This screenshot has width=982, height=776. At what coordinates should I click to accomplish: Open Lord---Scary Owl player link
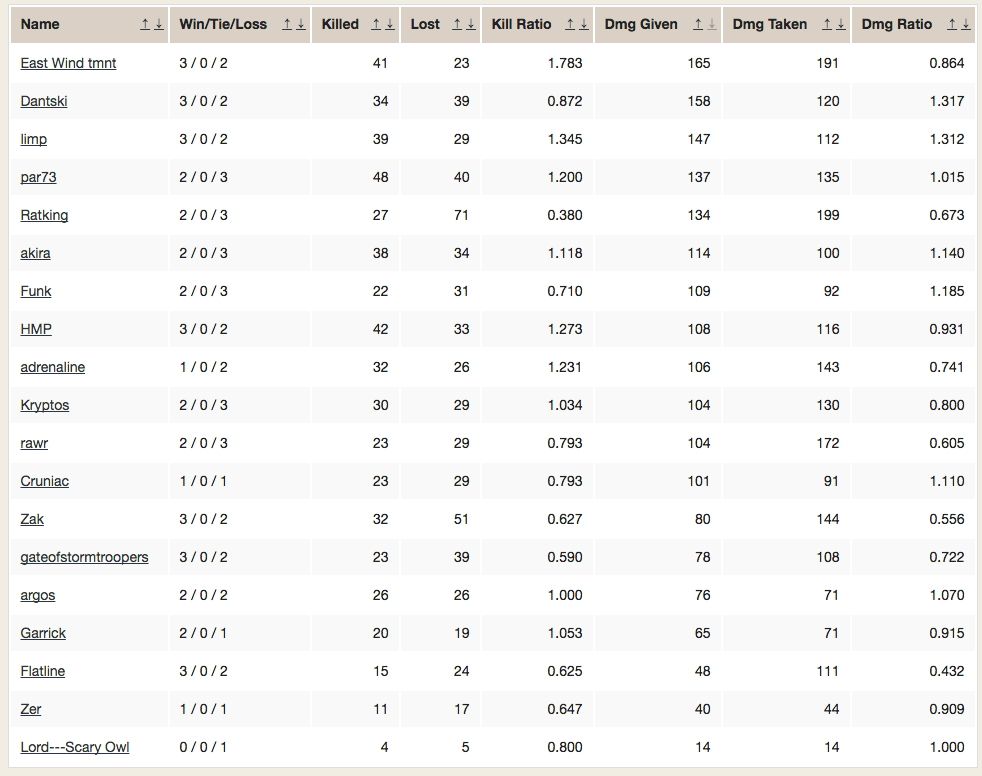[x=75, y=747]
